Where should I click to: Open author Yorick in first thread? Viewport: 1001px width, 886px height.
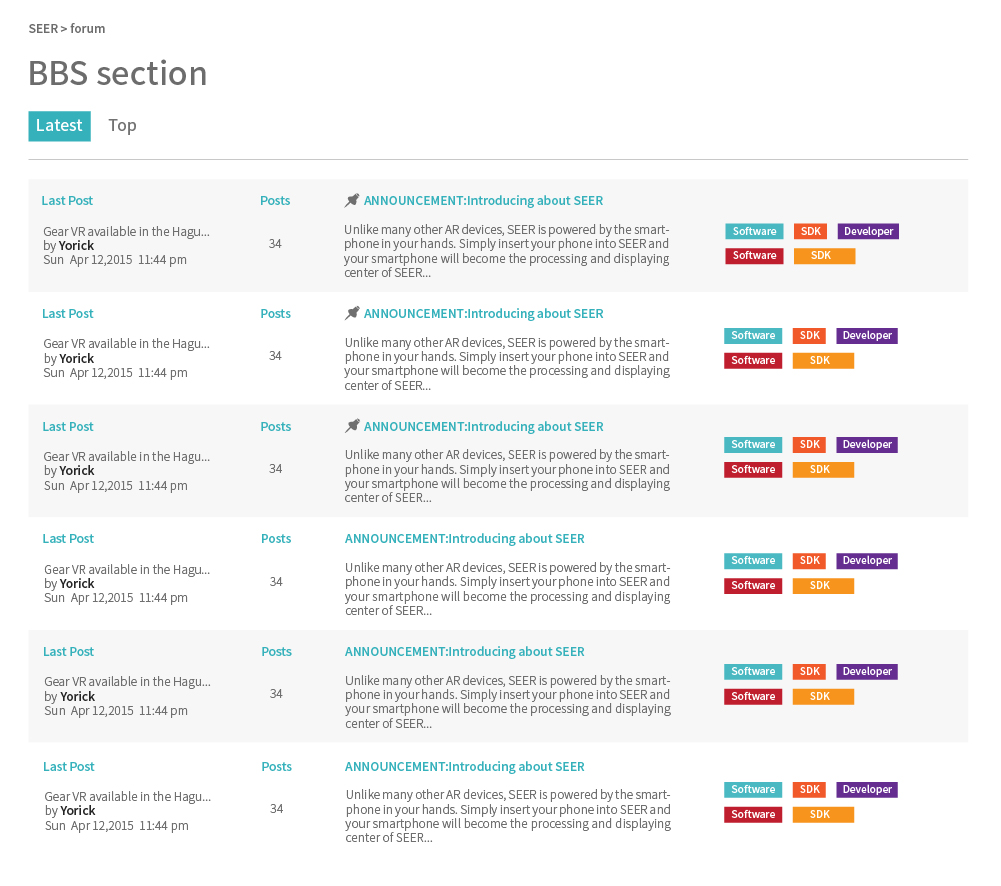click(x=77, y=246)
